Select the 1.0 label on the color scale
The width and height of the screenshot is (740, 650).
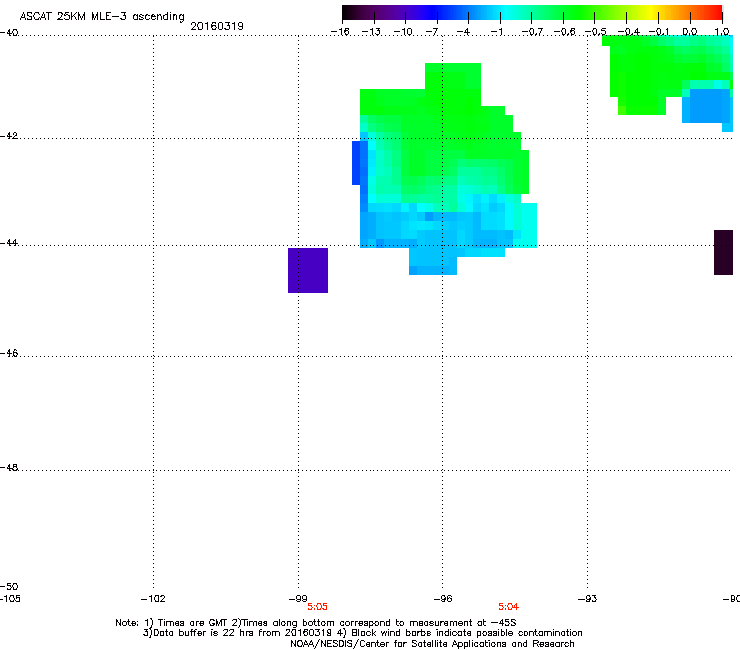[722, 32]
